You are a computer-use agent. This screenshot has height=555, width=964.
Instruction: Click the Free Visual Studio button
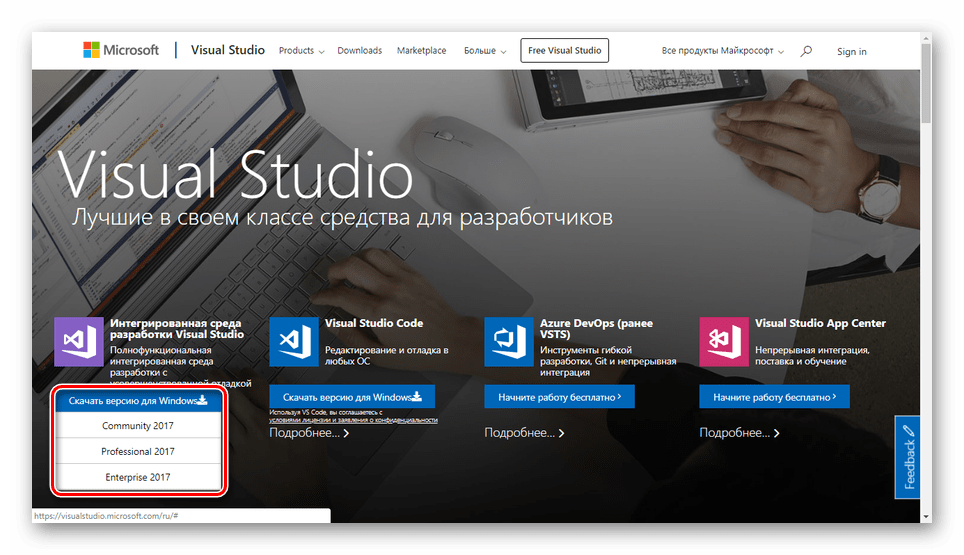point(564,51)
